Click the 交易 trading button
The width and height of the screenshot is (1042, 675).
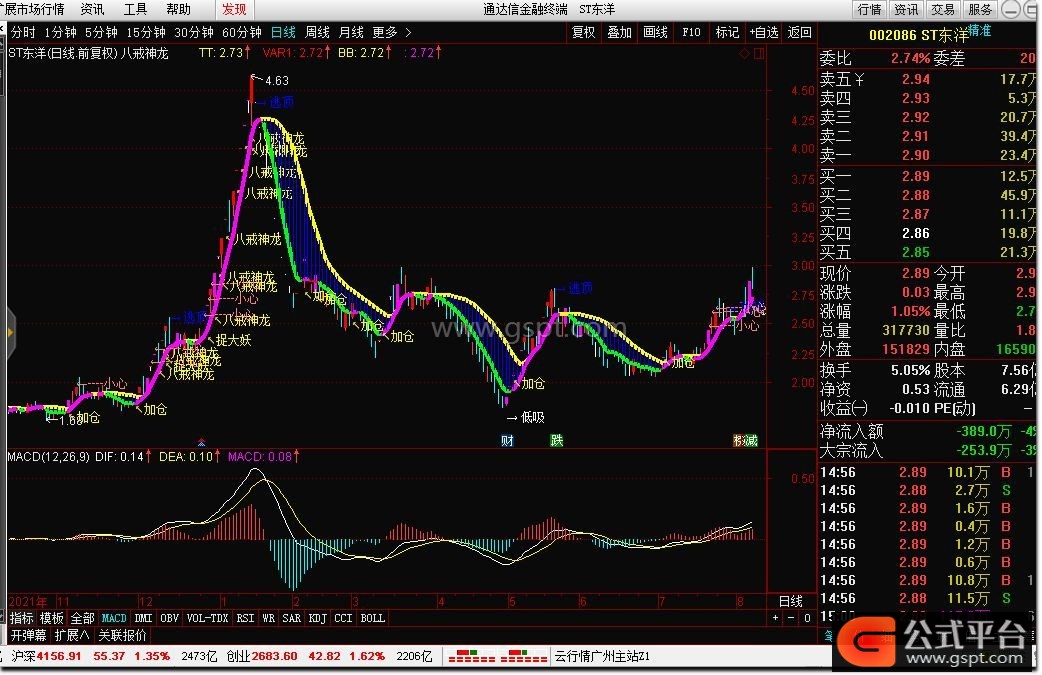942,9
